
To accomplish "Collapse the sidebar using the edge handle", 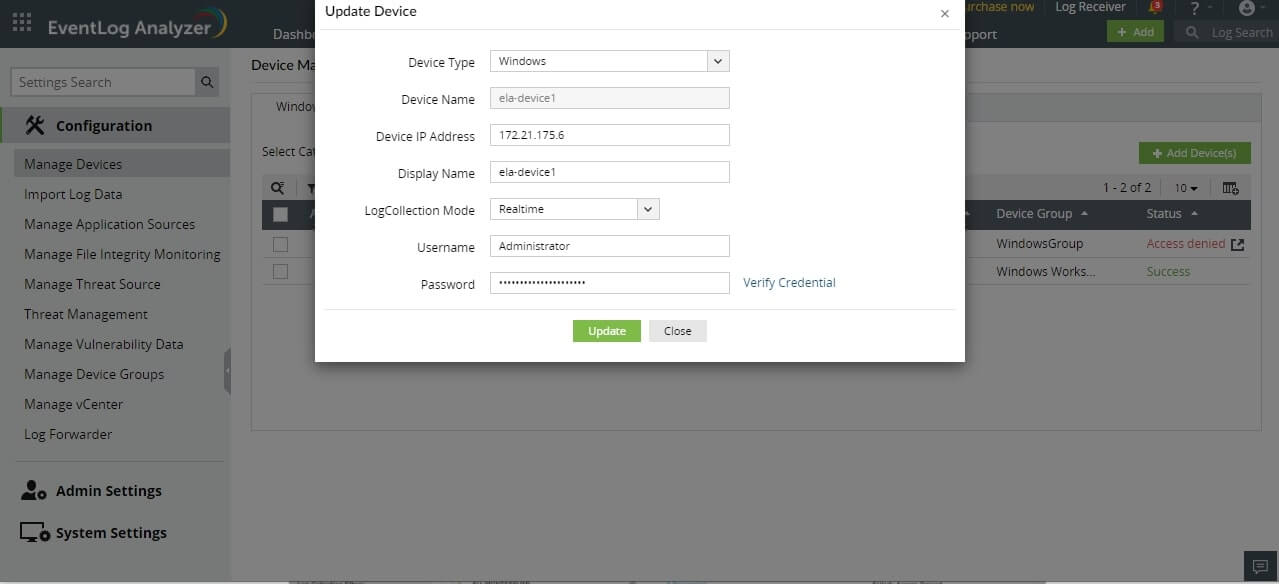I will (227, 370).
